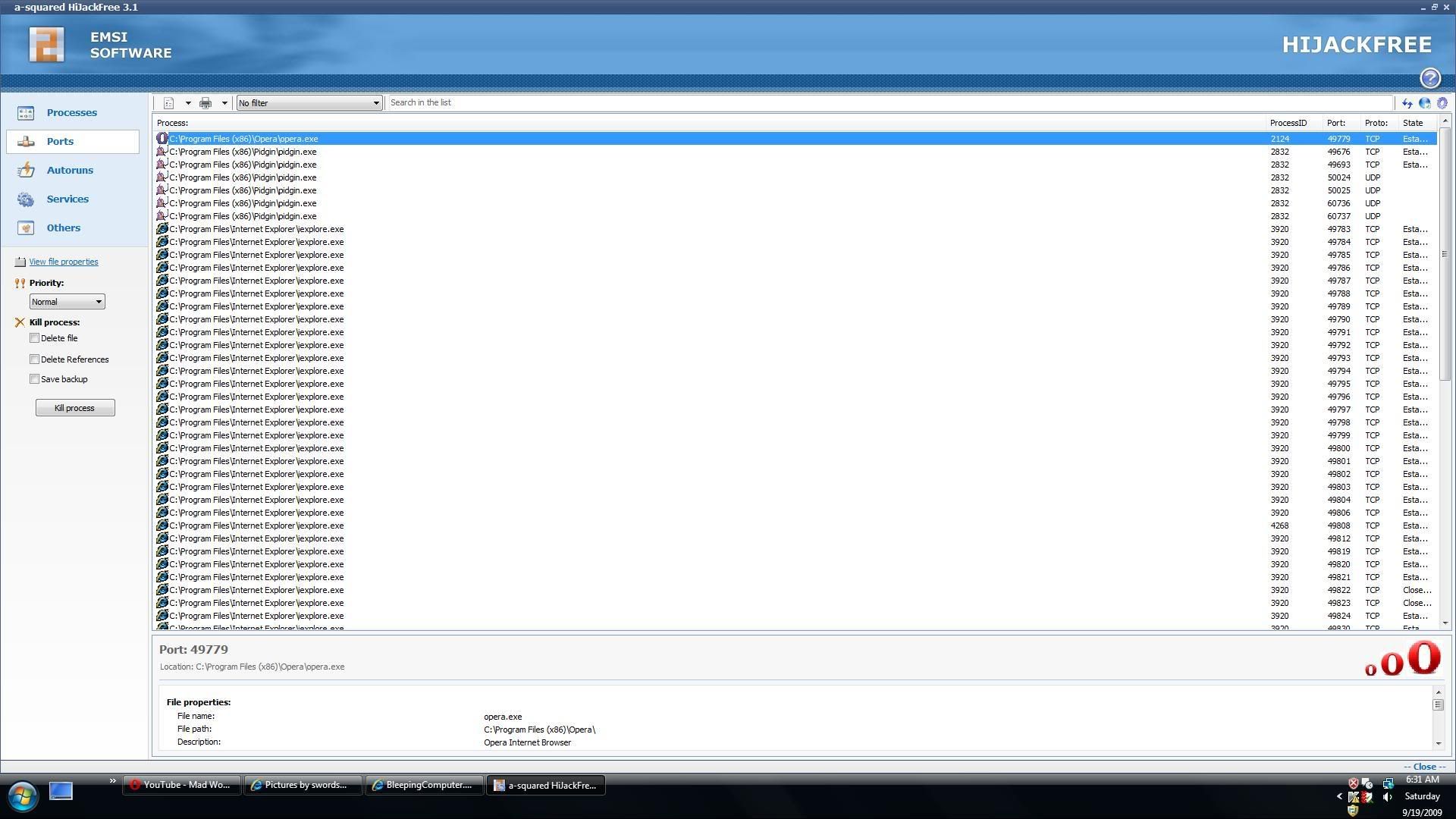
Task: Open View file properties link
Action: [x=64, y=262]
